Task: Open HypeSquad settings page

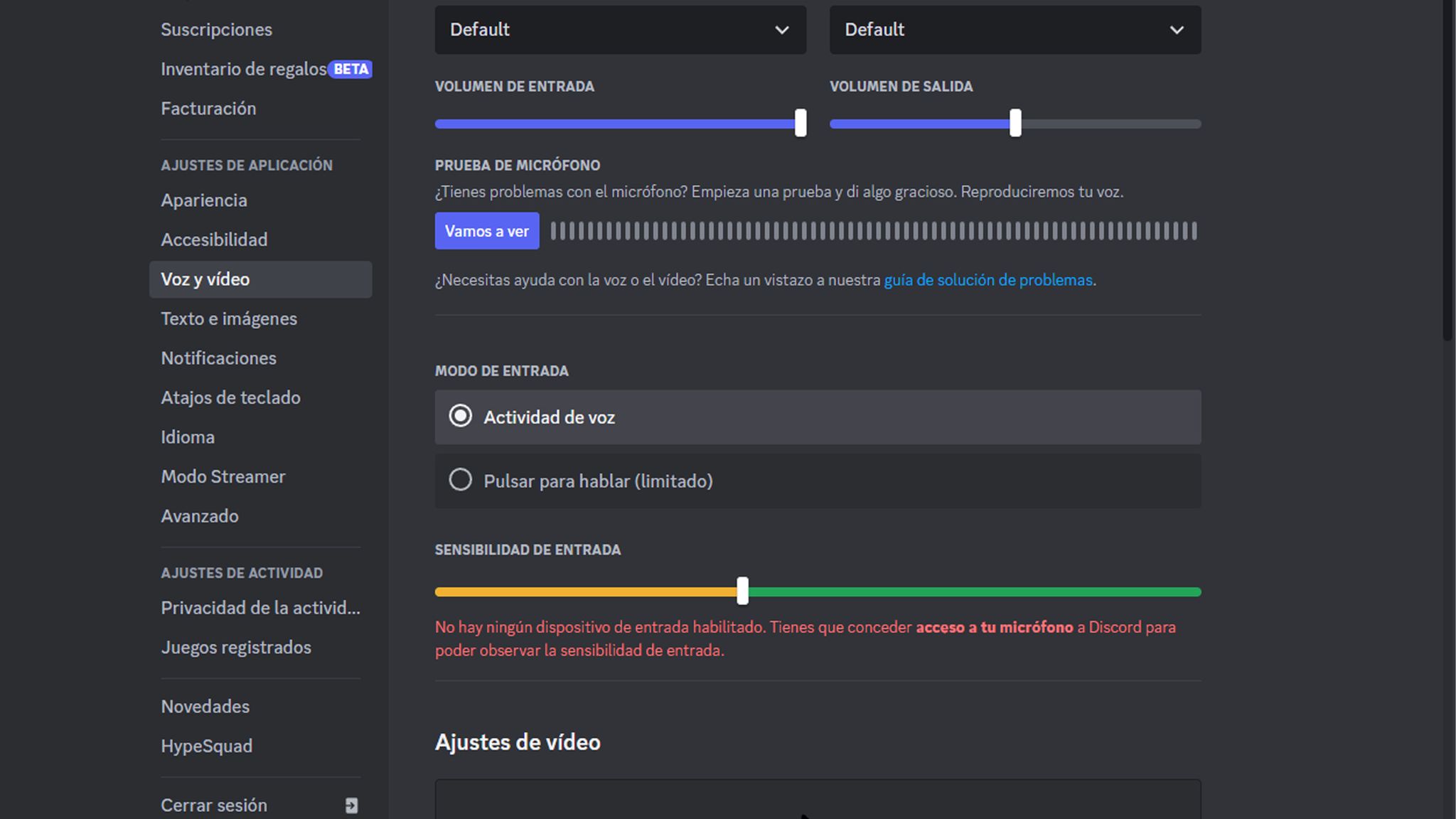Action: click(206, 746)
